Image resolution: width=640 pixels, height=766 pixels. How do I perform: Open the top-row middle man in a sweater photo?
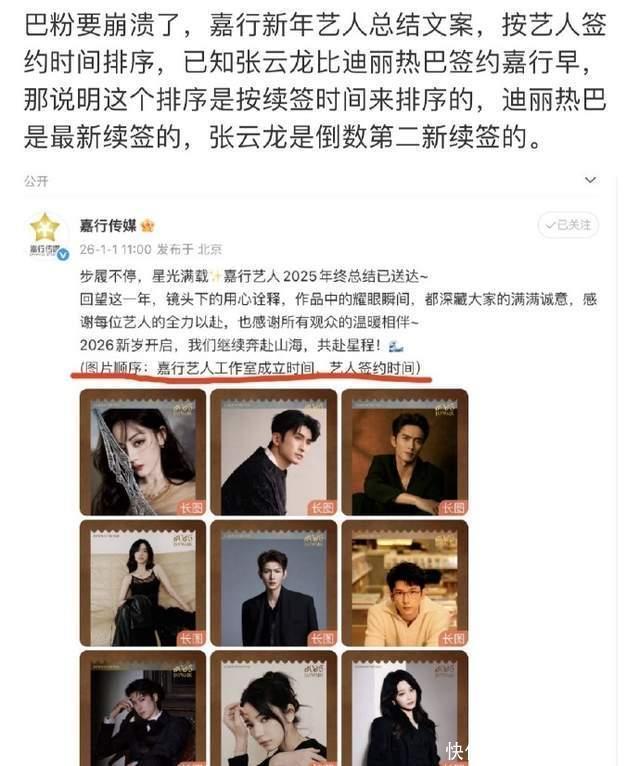click(274, 452)
